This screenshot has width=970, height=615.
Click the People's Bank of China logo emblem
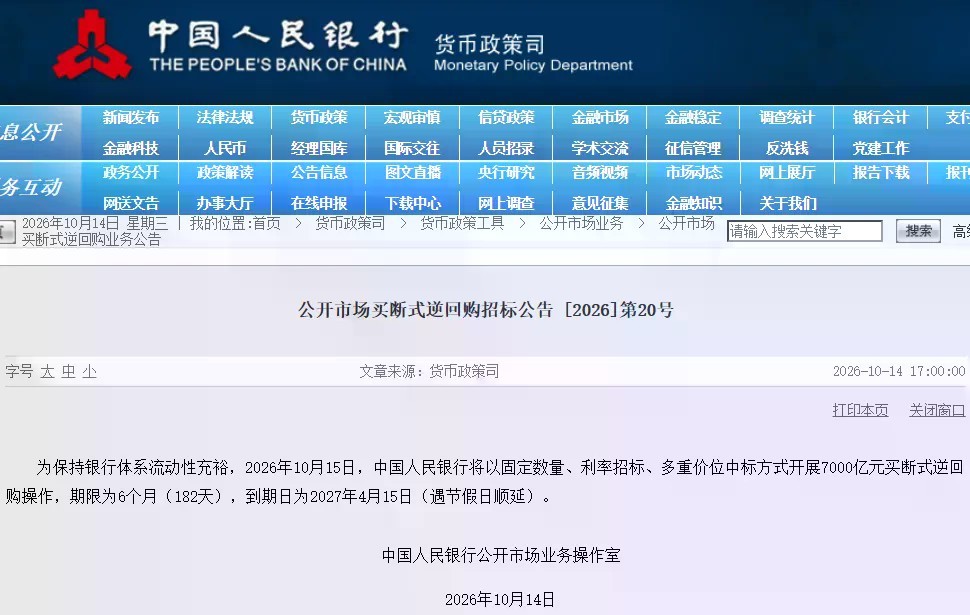(x=92, y=45)
